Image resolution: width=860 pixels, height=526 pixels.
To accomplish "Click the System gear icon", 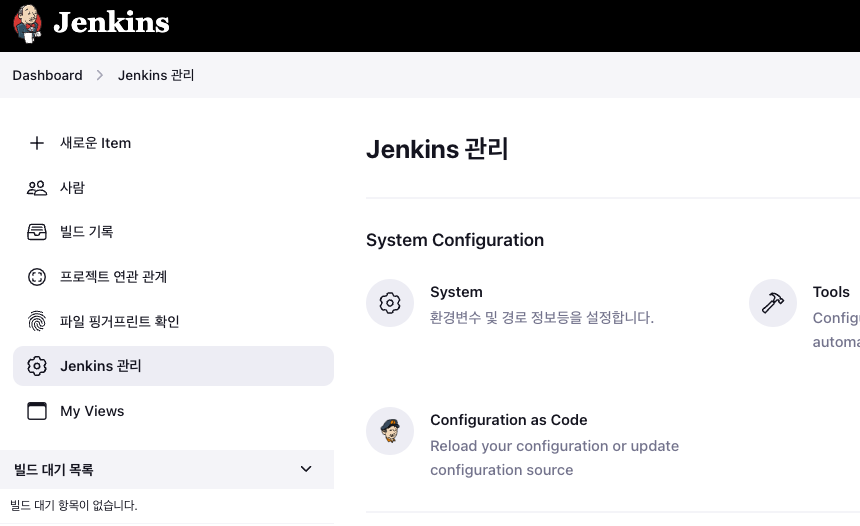I will click(390, 303).
